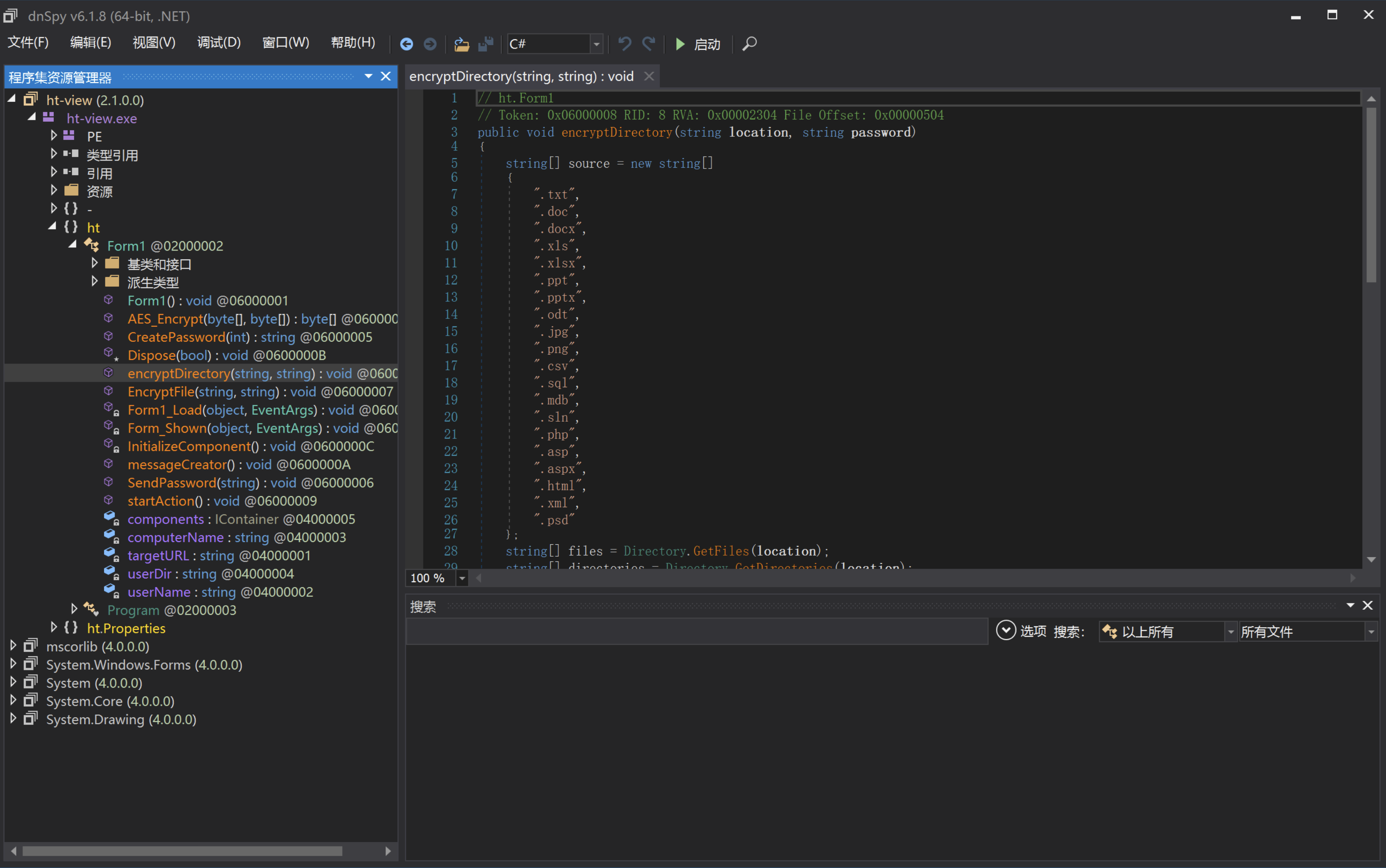Expand the 类型引用 node
The image size is (1386, 868).
coord(53,154)
